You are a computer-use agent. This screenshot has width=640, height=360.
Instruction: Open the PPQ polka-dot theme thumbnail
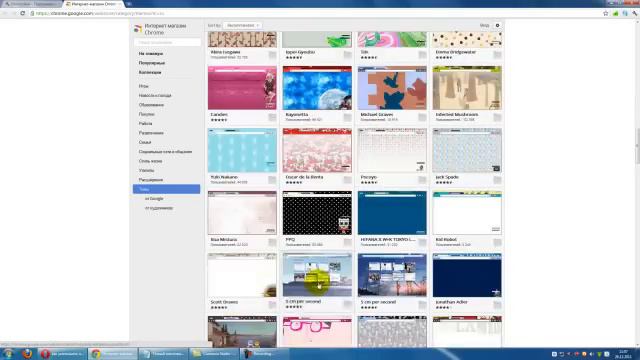point(317,213)
